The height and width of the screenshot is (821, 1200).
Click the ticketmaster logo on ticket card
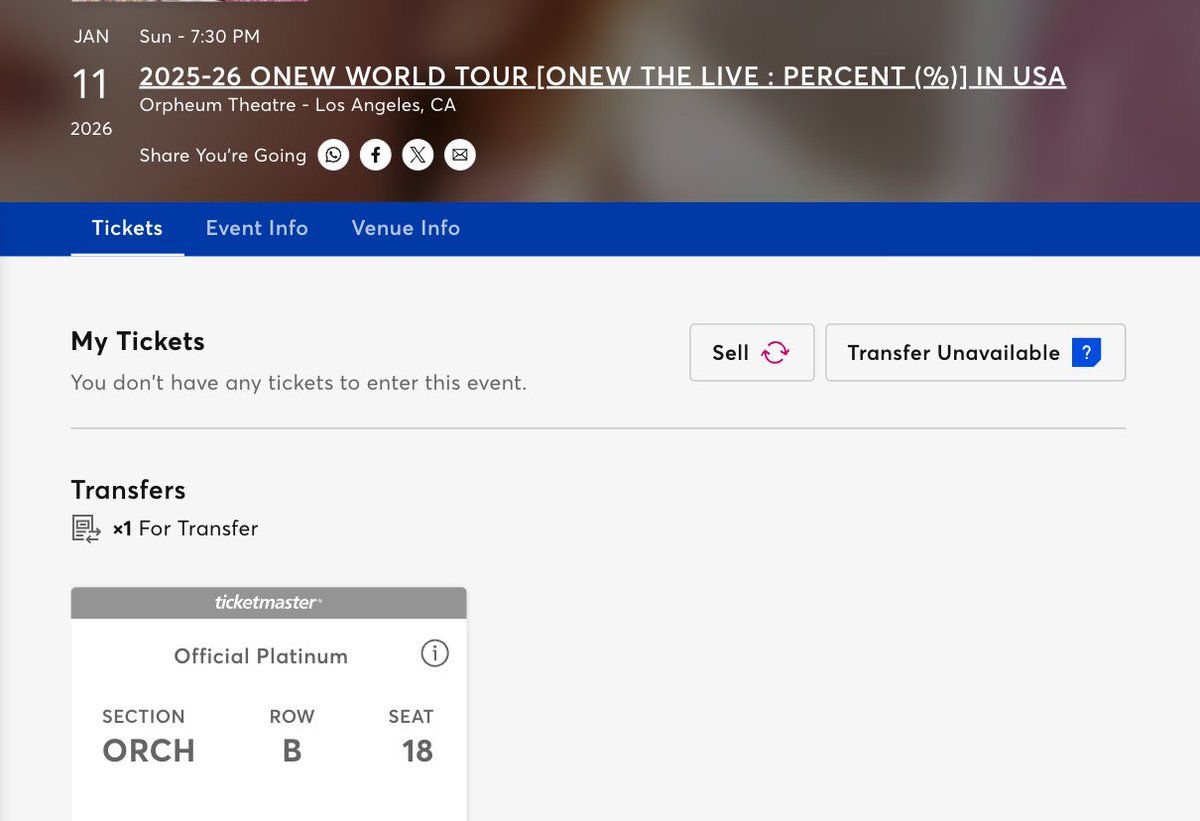[x=268, y=602]
